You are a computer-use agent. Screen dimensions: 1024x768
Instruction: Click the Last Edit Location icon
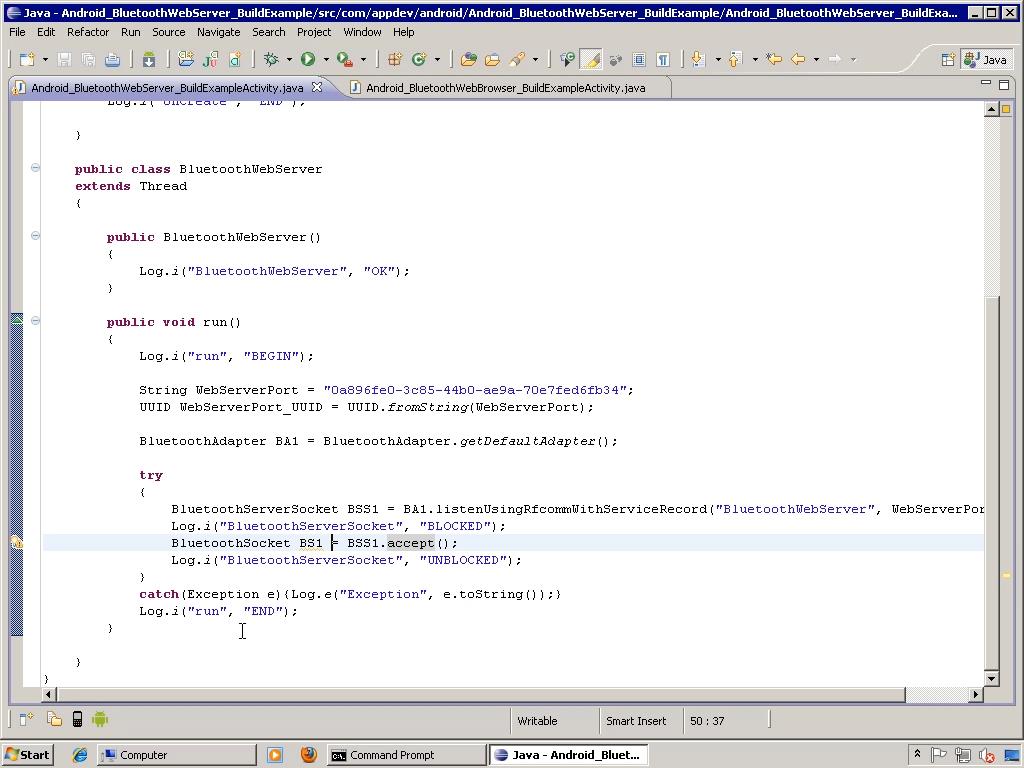click(x=774, y=59)
